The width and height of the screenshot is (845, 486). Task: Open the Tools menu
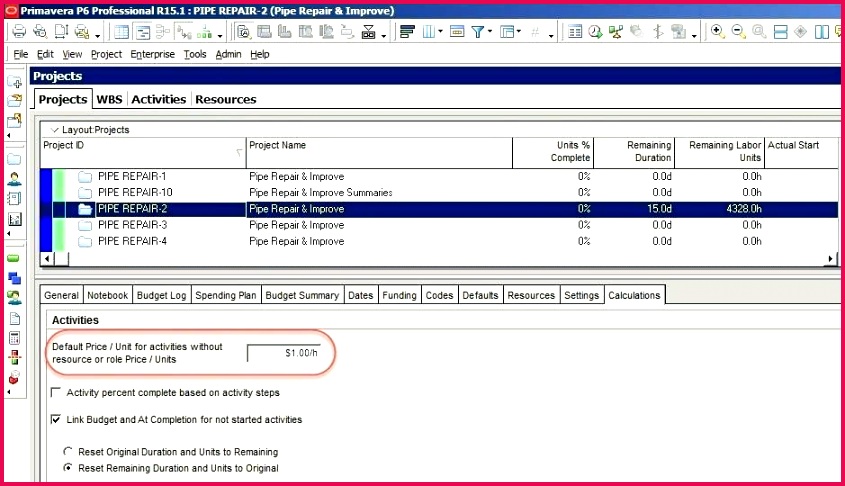coord(195,54)
